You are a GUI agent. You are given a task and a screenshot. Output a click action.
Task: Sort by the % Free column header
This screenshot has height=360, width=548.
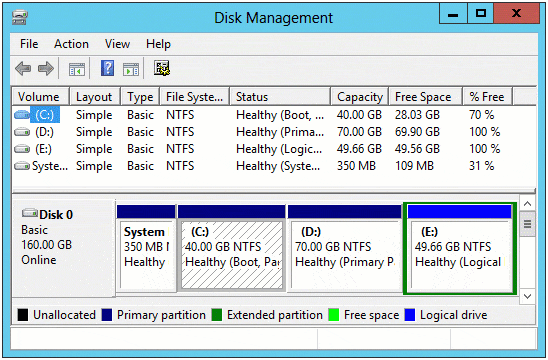point(488,97)
